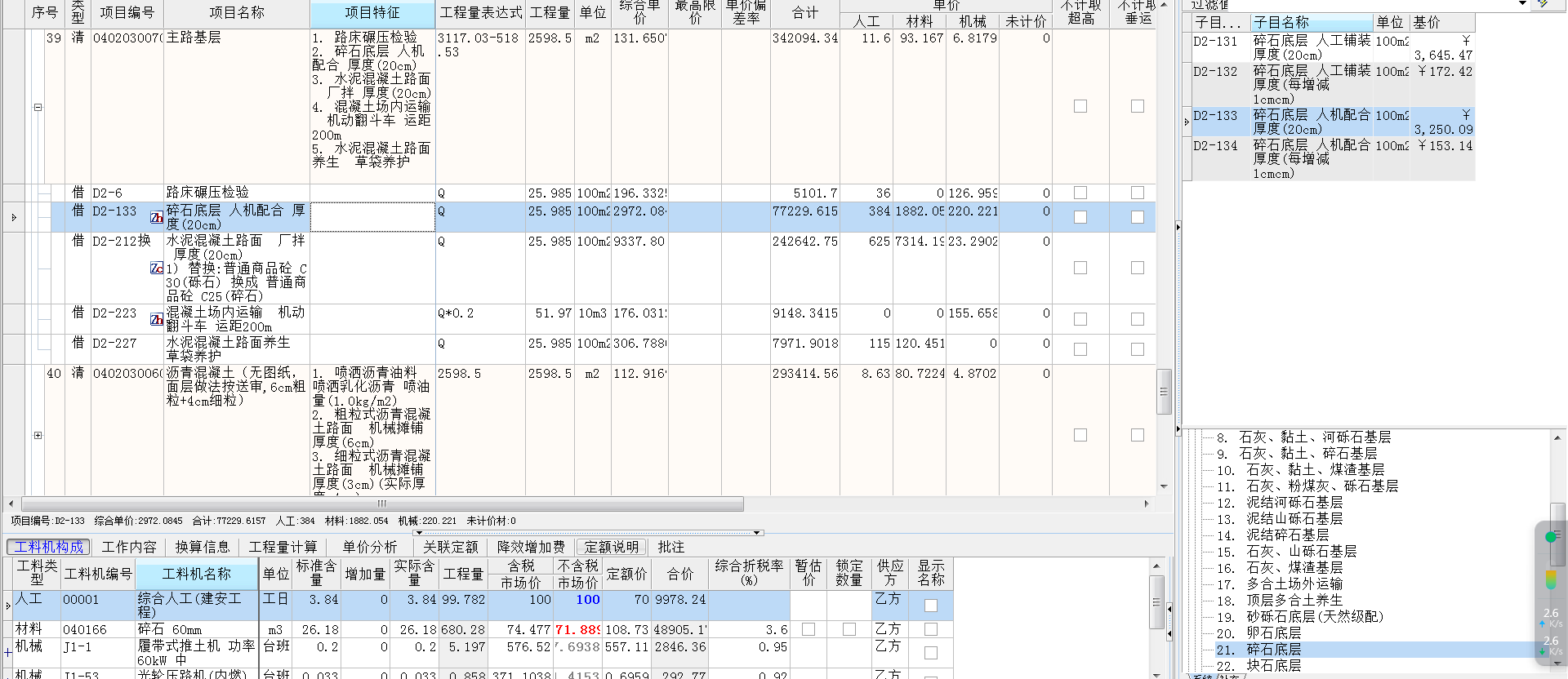Viewport: 1568px width, 679px height.
Task: Click the 项目名称 column header
Action: [237, 13]
